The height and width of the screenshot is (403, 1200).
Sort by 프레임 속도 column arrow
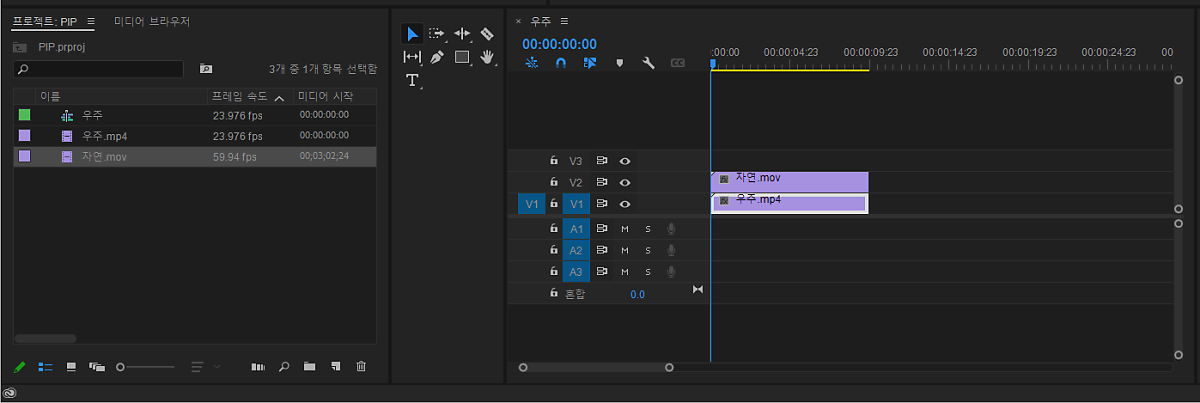pyautogui.click(x=279, y=97)
